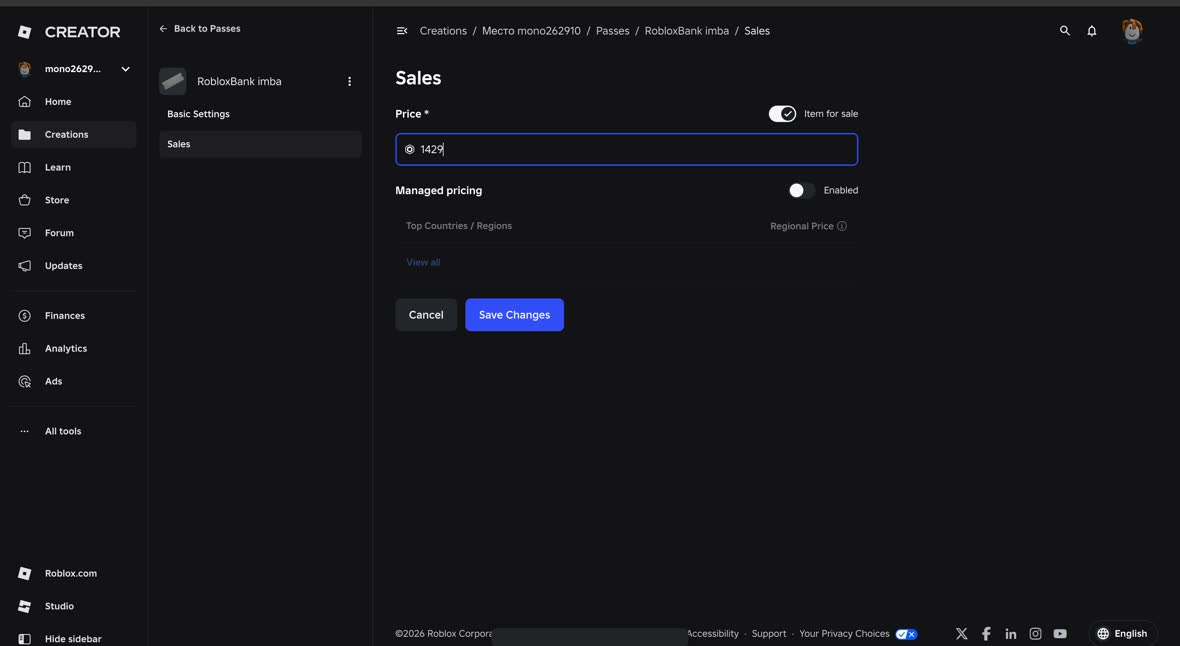Viewport: 1180px width, 646px height.
Task: Go to Roblox.com via its logo icon
Action: point(25,574)
